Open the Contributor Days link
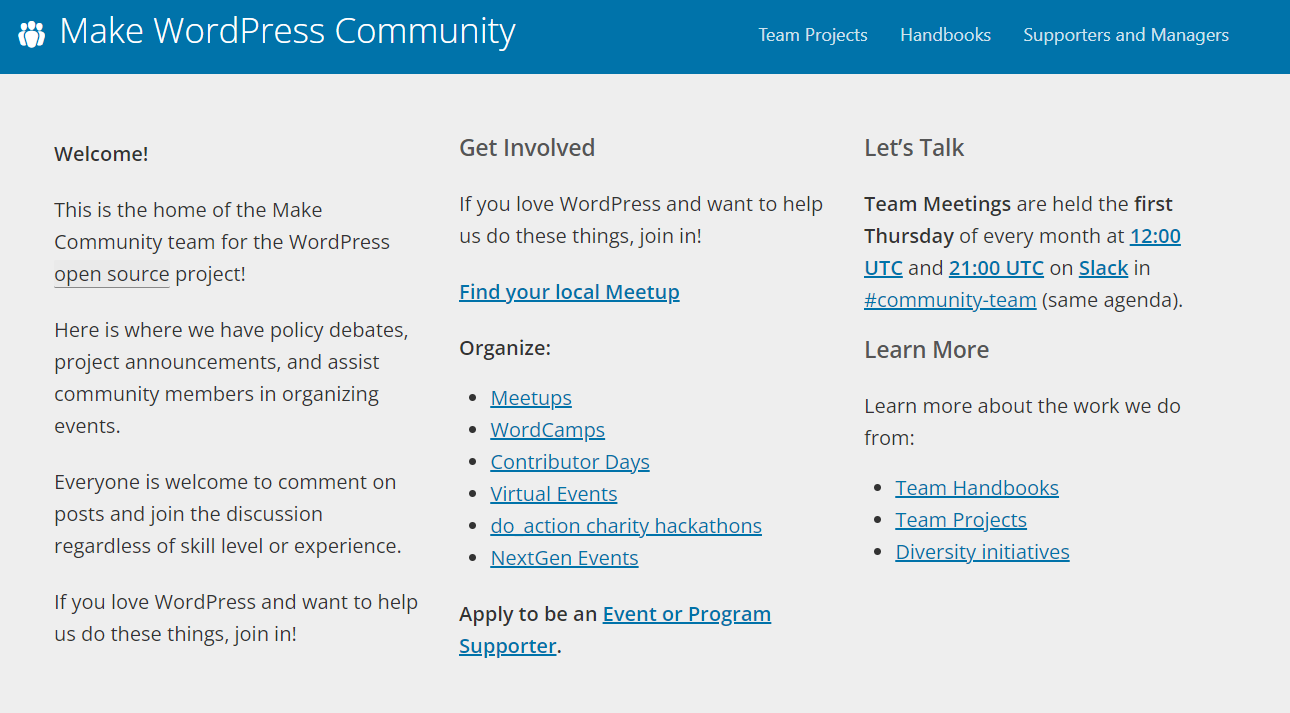Image resolution: width=1290 pixels, height=713 pixels. click(x=570, y=462)
